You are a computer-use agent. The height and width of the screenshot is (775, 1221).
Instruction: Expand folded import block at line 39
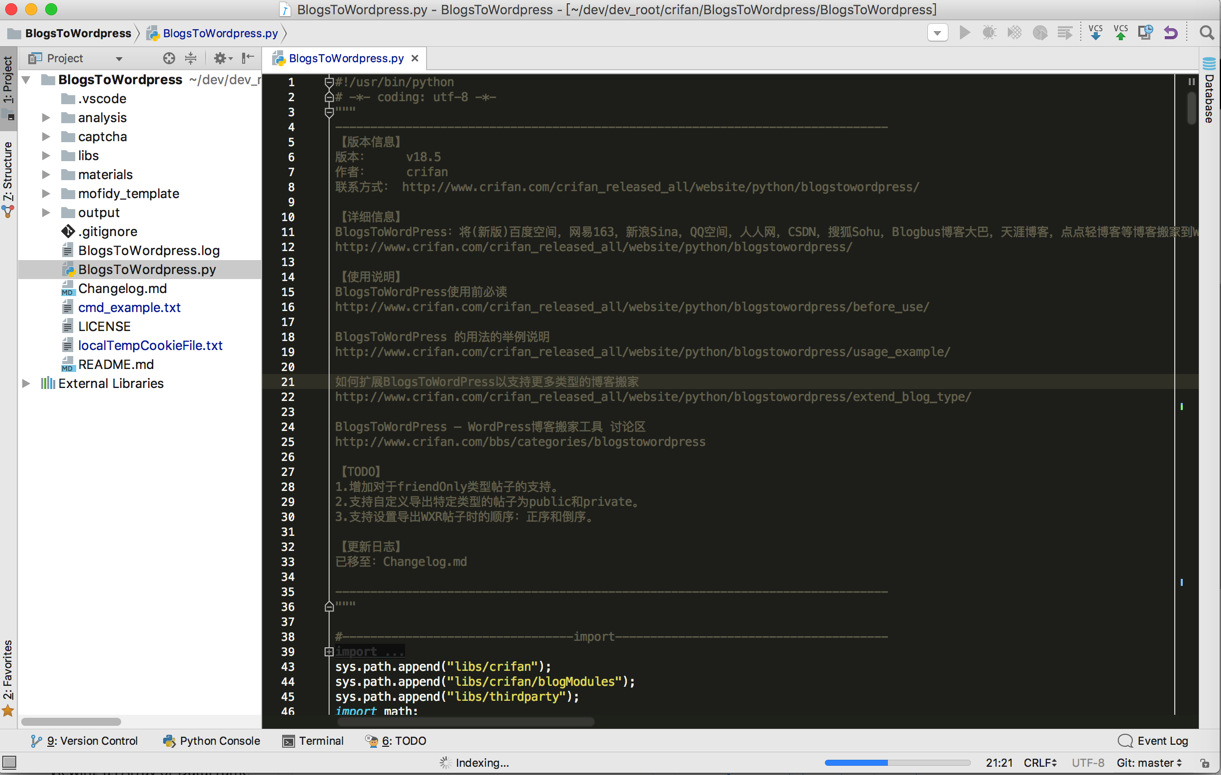tap(329, 652)
